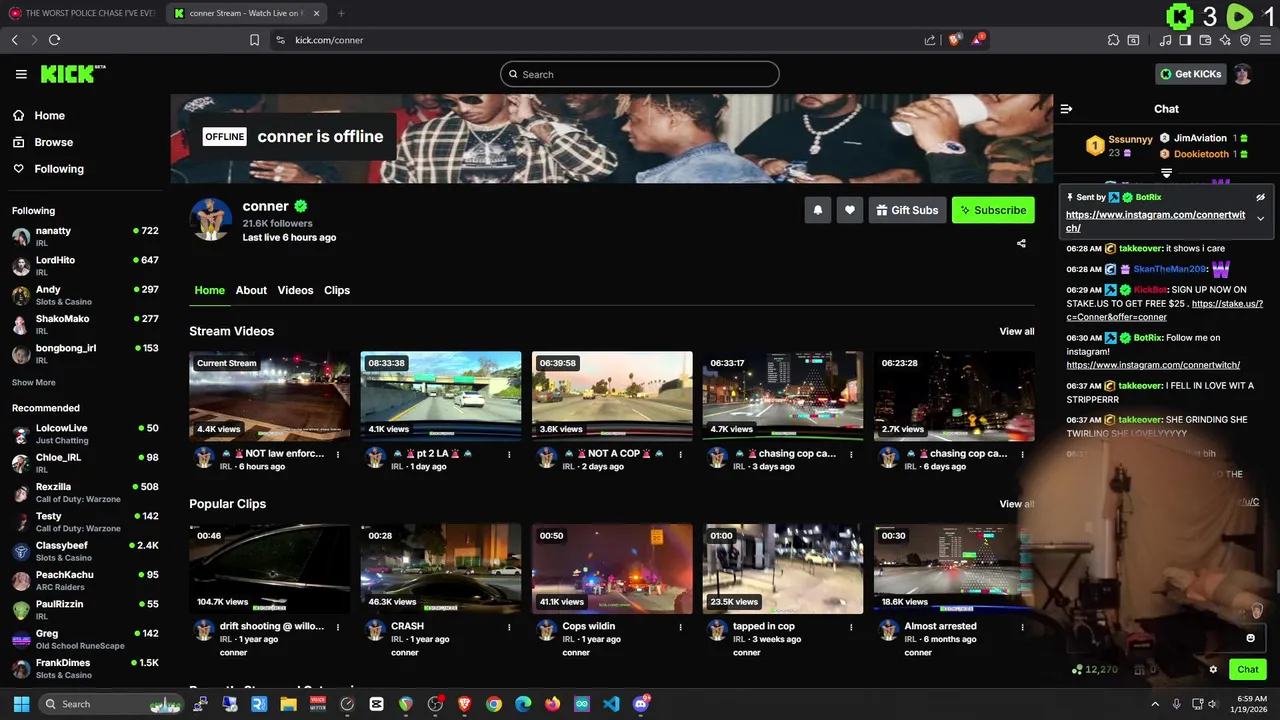Open the 08:33:38 'pt 2 LA' video thumbnail
1280x720 pixels.
[441, 396]
